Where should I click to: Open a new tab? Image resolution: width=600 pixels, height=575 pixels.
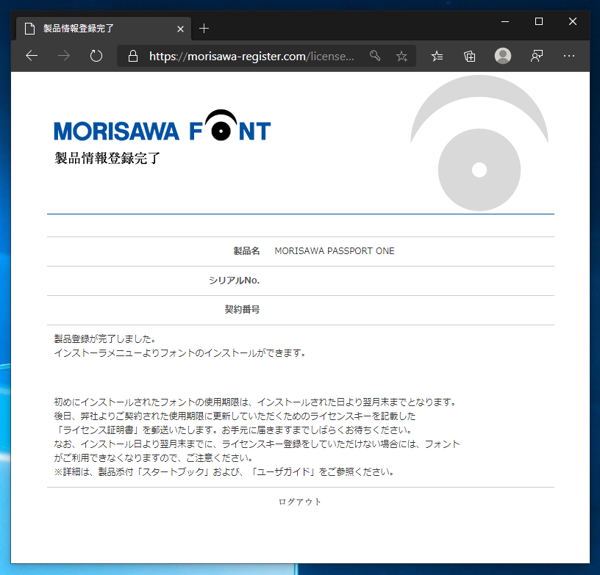point(204,28)
